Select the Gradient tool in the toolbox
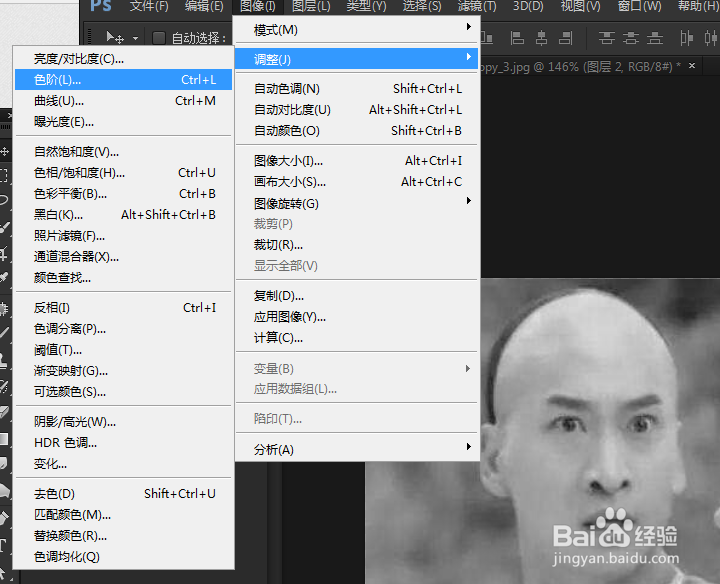This screenshot has width=720, height=584. [x=4, y=439]
